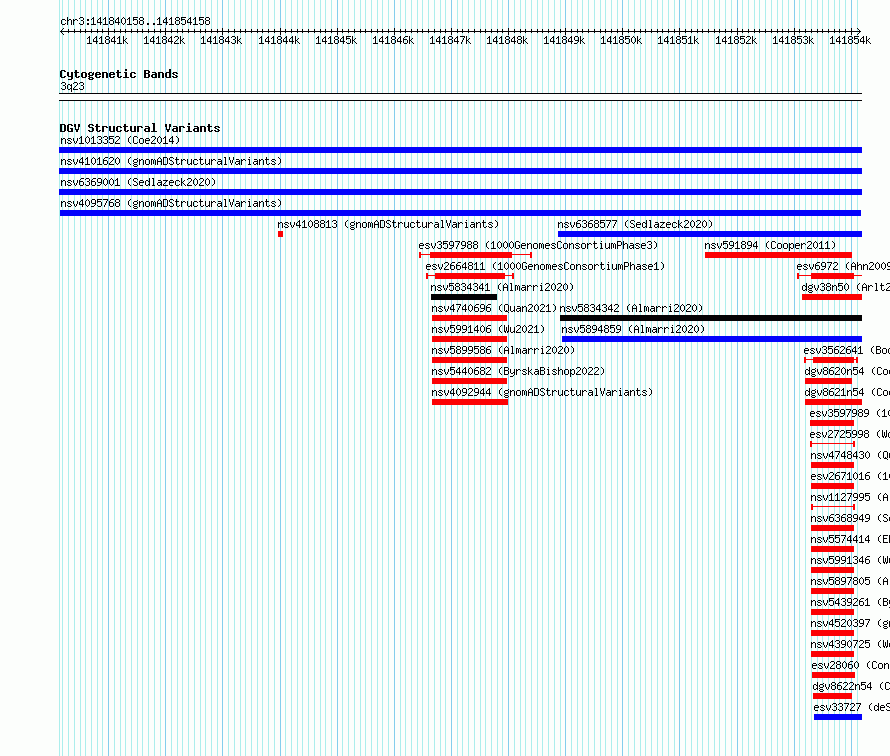Select the red nsv5440682 variant bar
890x756 pixels.
469,381
